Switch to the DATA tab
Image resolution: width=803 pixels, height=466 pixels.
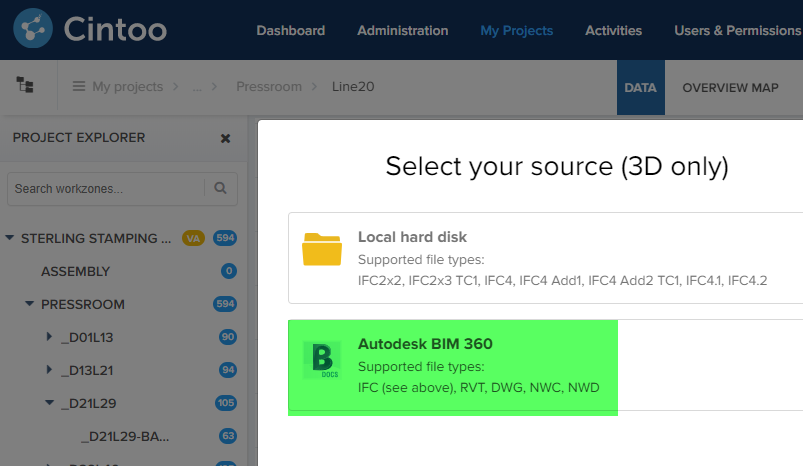[x=641, y=88]
